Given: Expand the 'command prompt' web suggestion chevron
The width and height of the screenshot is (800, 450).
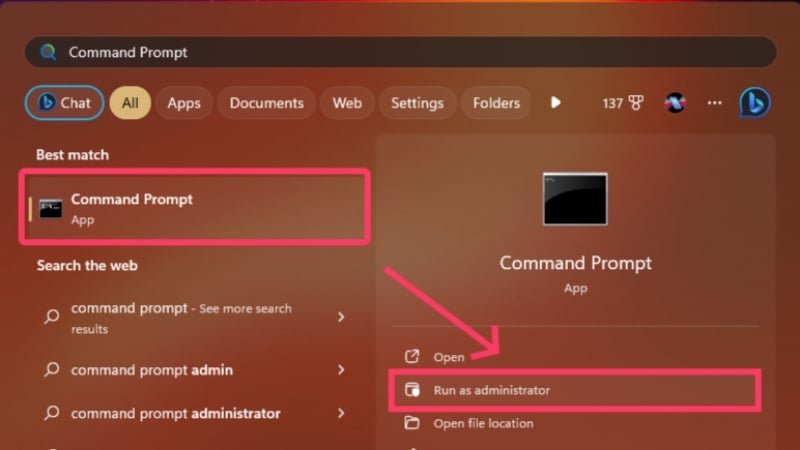Looking at the screenshot, I should click(341, 317).
